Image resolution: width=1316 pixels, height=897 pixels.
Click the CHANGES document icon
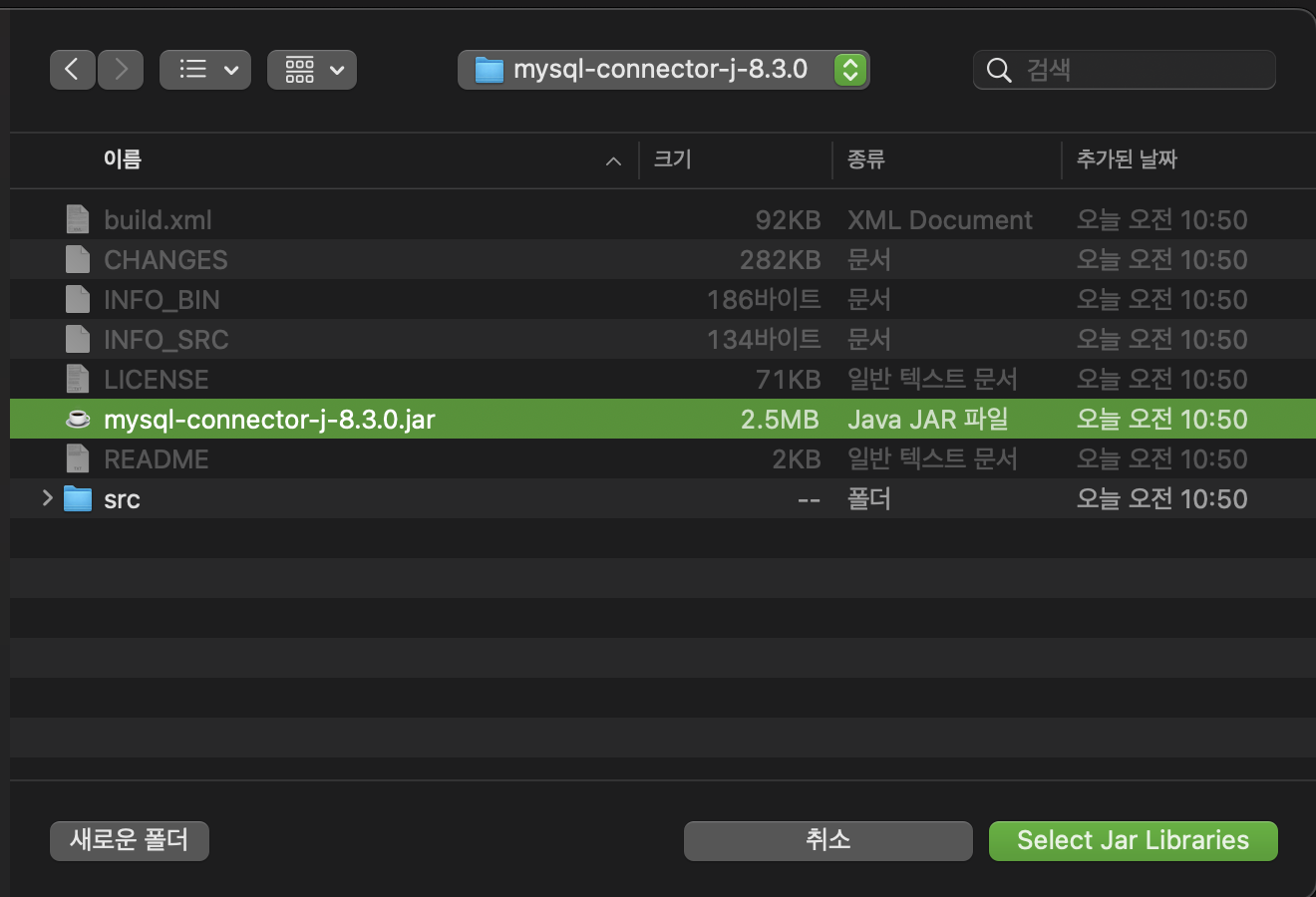pyautogui.click(x=77, y=259)
